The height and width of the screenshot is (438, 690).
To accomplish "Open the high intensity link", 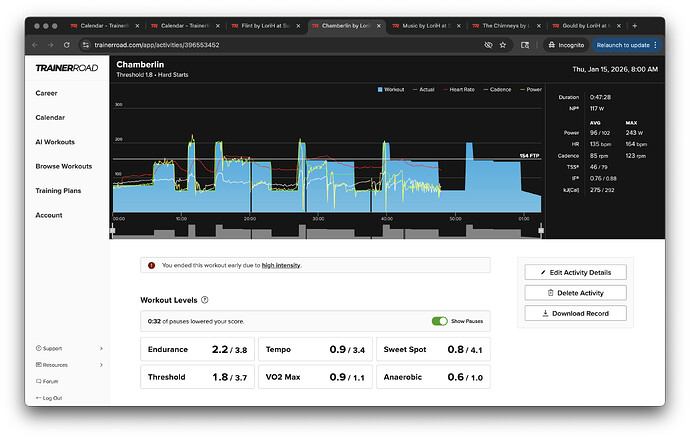I will 281,265.
